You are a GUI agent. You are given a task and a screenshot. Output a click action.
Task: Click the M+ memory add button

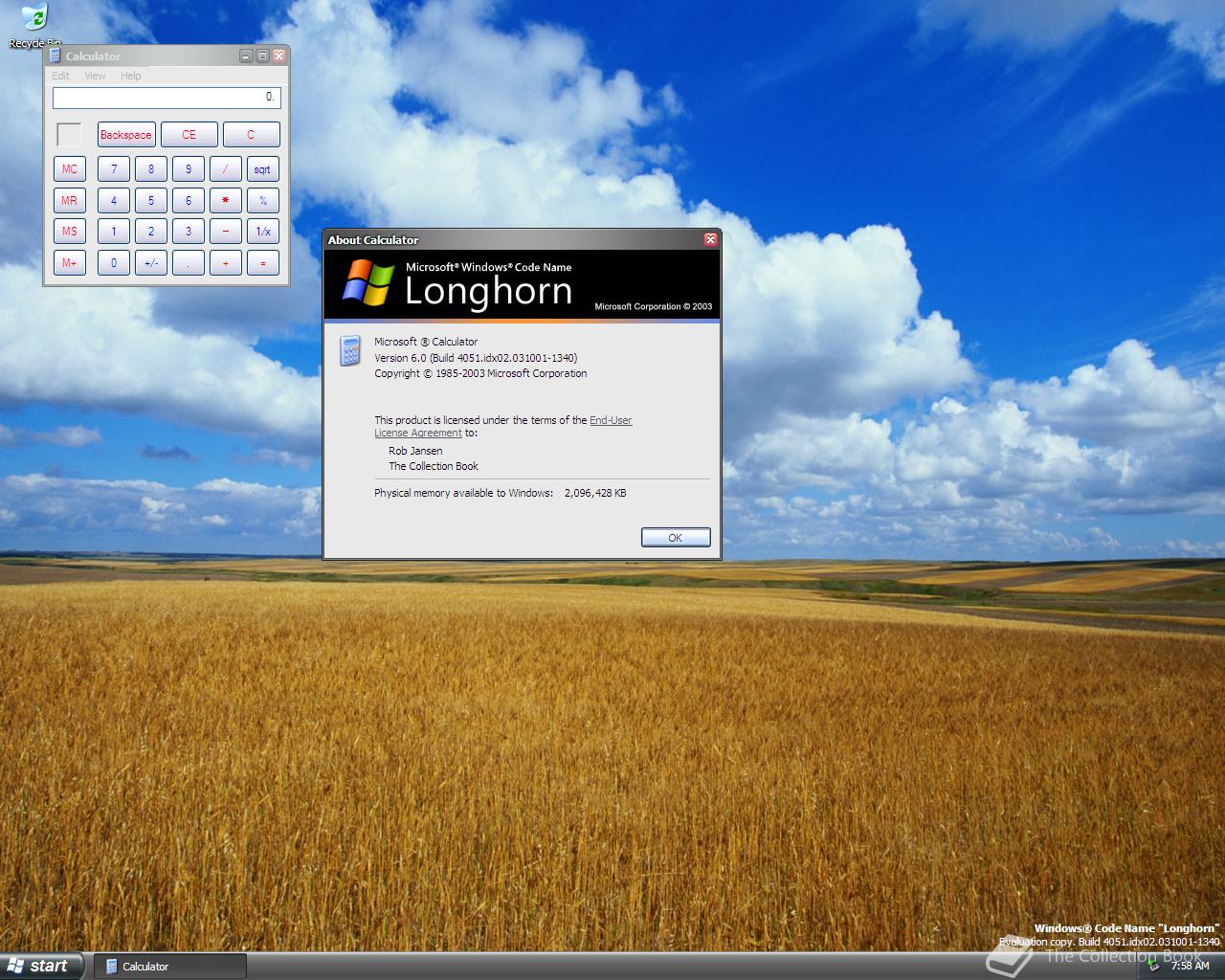(x=70, y=263)
